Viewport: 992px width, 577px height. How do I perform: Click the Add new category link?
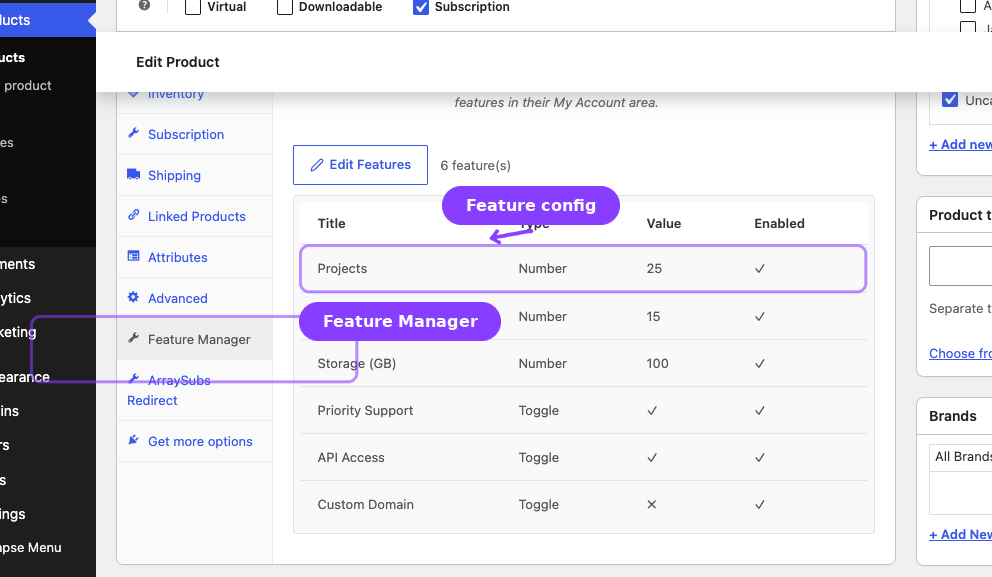point(960,145)
